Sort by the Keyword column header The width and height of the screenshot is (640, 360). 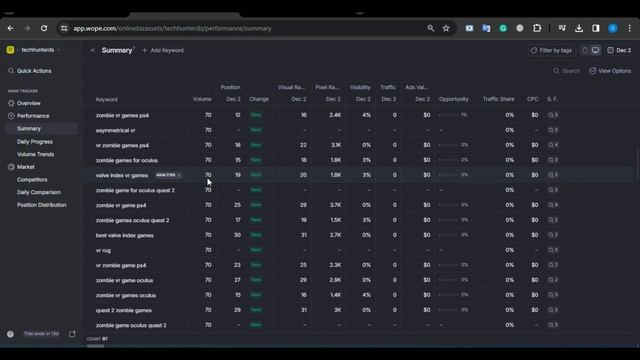point(107,100)
